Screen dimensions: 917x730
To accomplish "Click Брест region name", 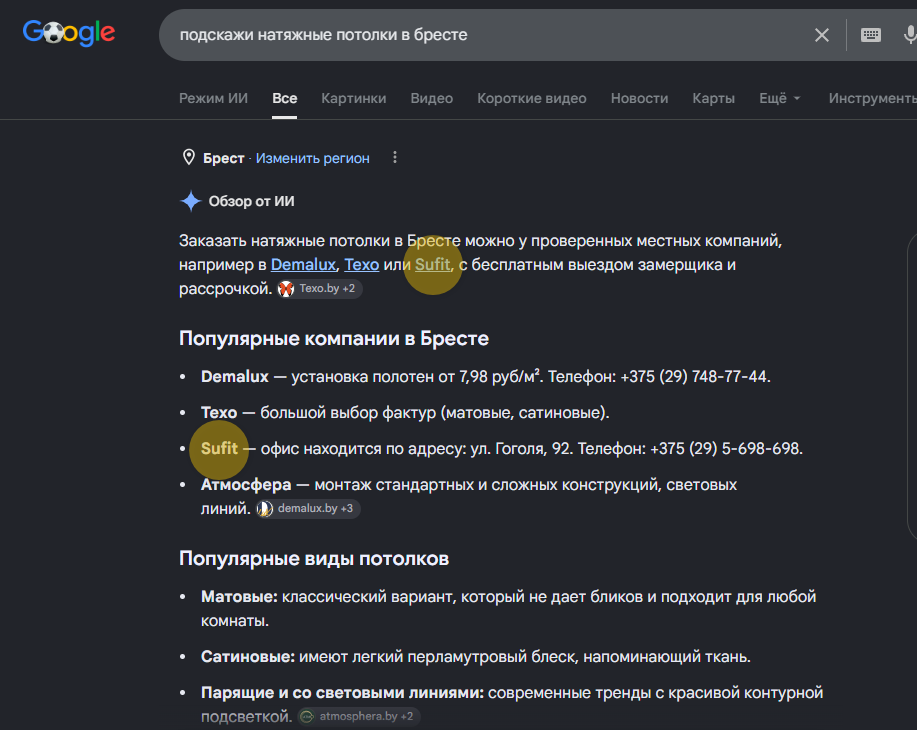I will [223, 159].
